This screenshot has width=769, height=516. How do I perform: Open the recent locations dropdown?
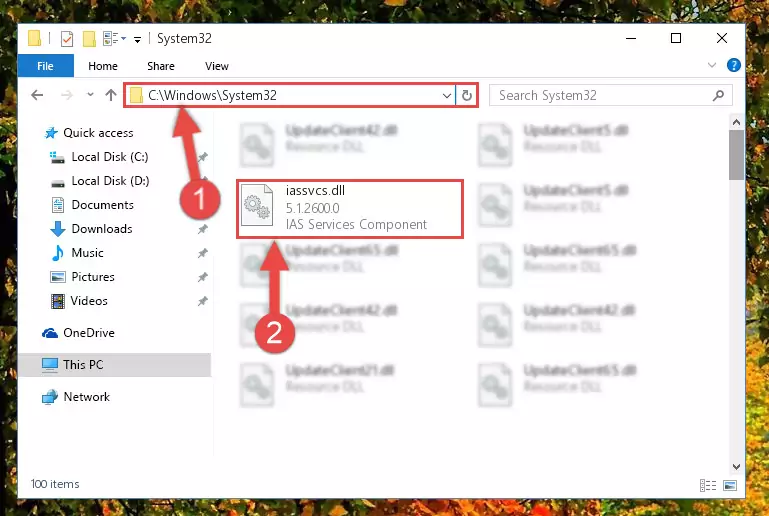point(90,95)
